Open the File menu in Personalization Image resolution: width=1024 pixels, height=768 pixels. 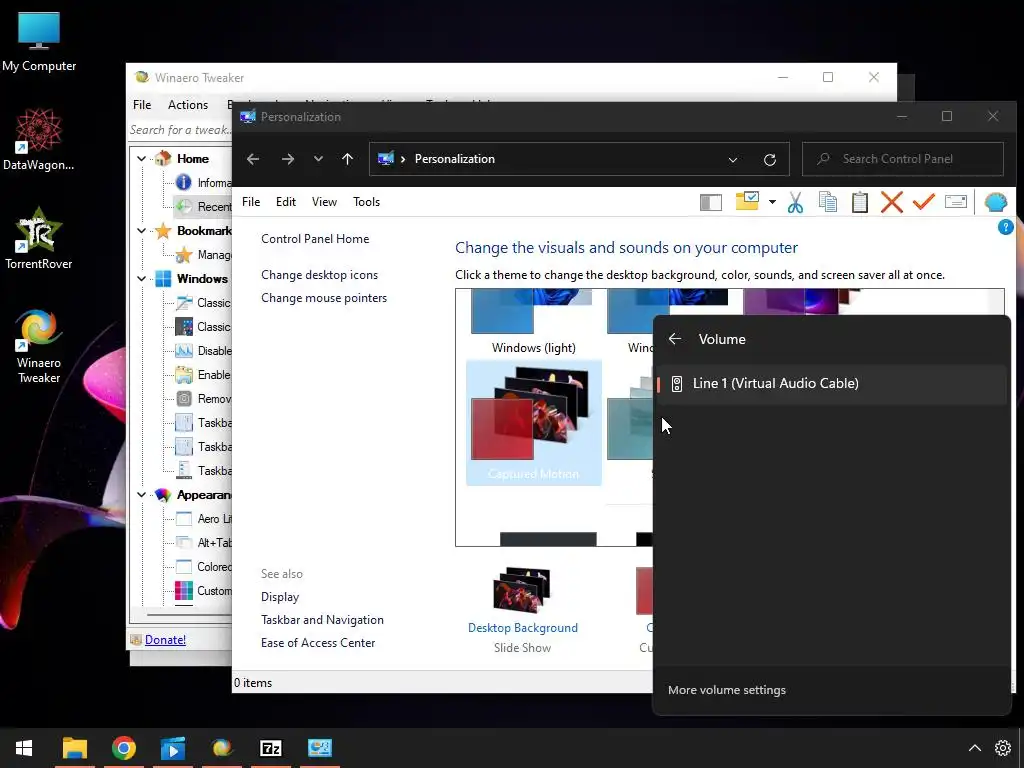pos(251,202)
